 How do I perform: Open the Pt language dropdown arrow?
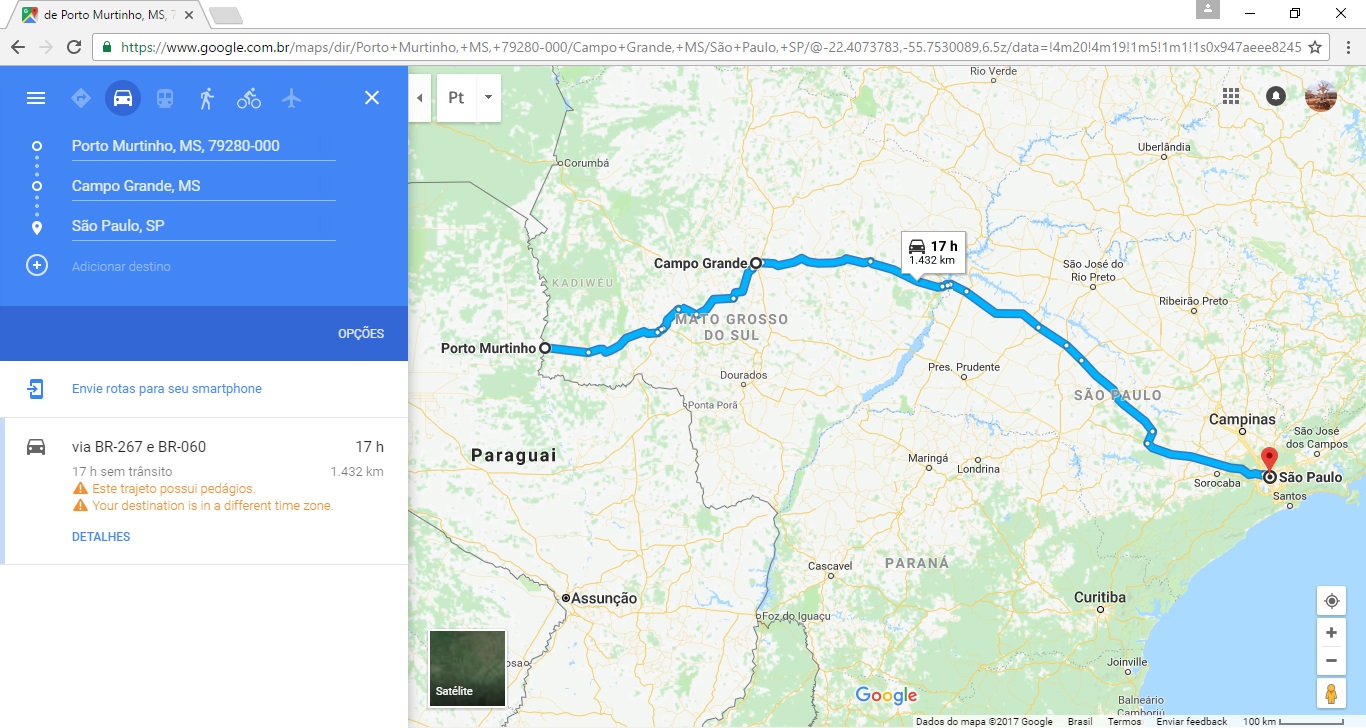488,98
